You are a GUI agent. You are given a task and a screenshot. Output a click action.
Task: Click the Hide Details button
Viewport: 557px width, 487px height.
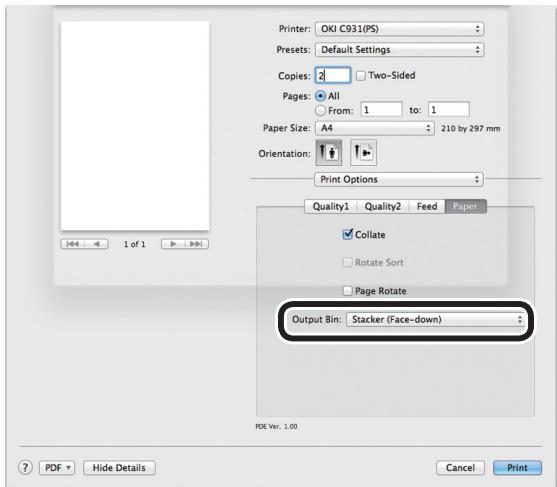pyautogui.click(x=119, y=468)
